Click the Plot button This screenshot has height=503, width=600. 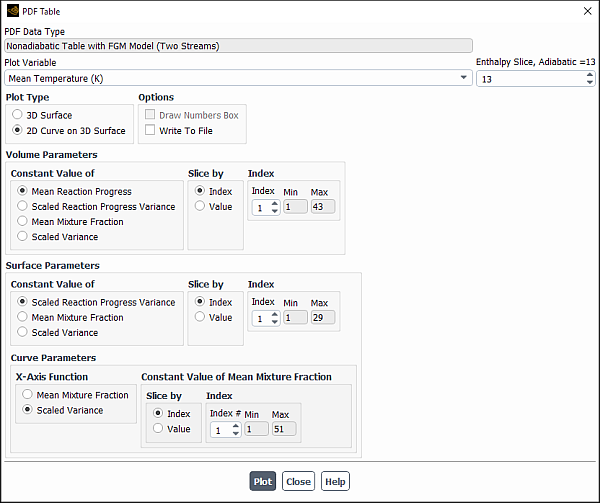tap(263, 481)
